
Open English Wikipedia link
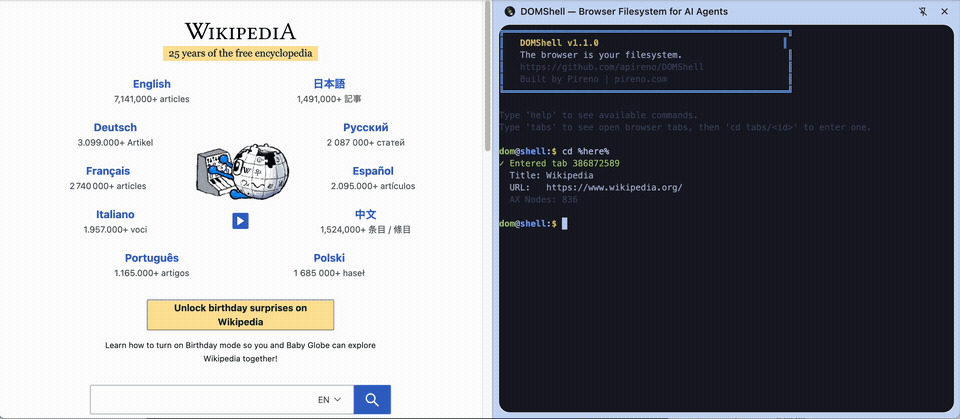[152, 84]
